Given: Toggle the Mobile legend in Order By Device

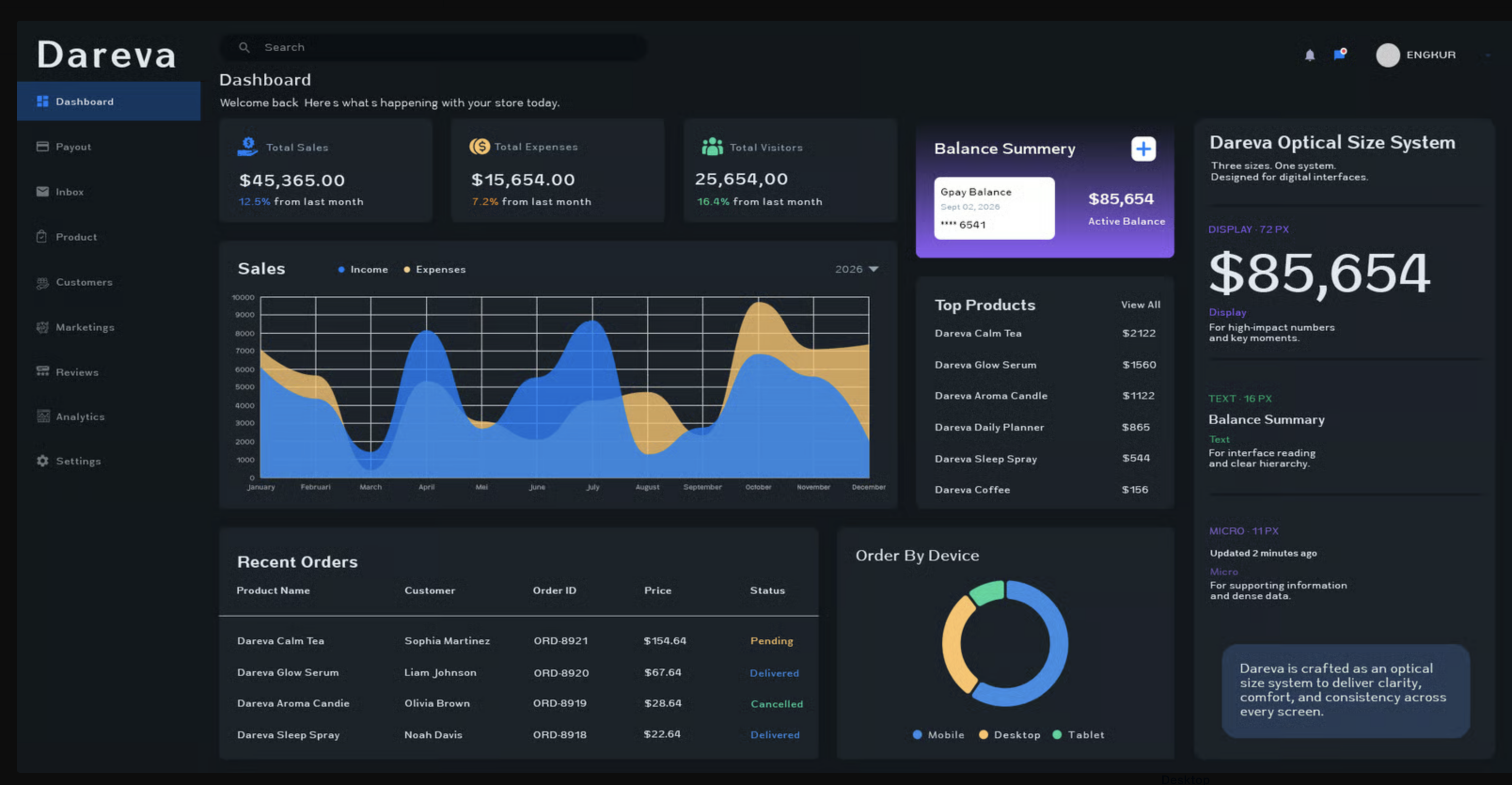Looking at the screenshot, I should [x=938, y=735].
